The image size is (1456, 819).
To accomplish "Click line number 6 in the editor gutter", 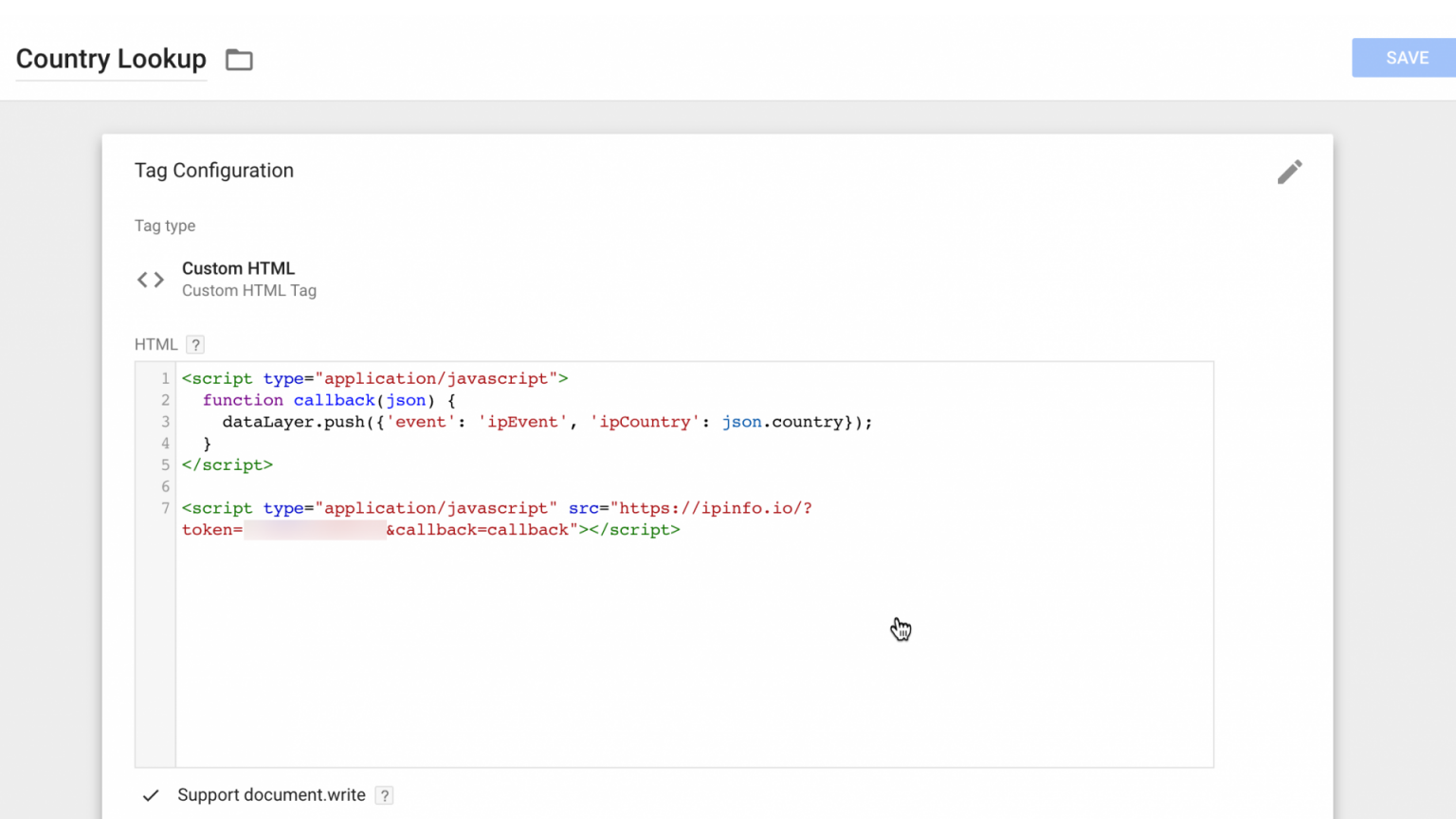I will coord(165,486).
